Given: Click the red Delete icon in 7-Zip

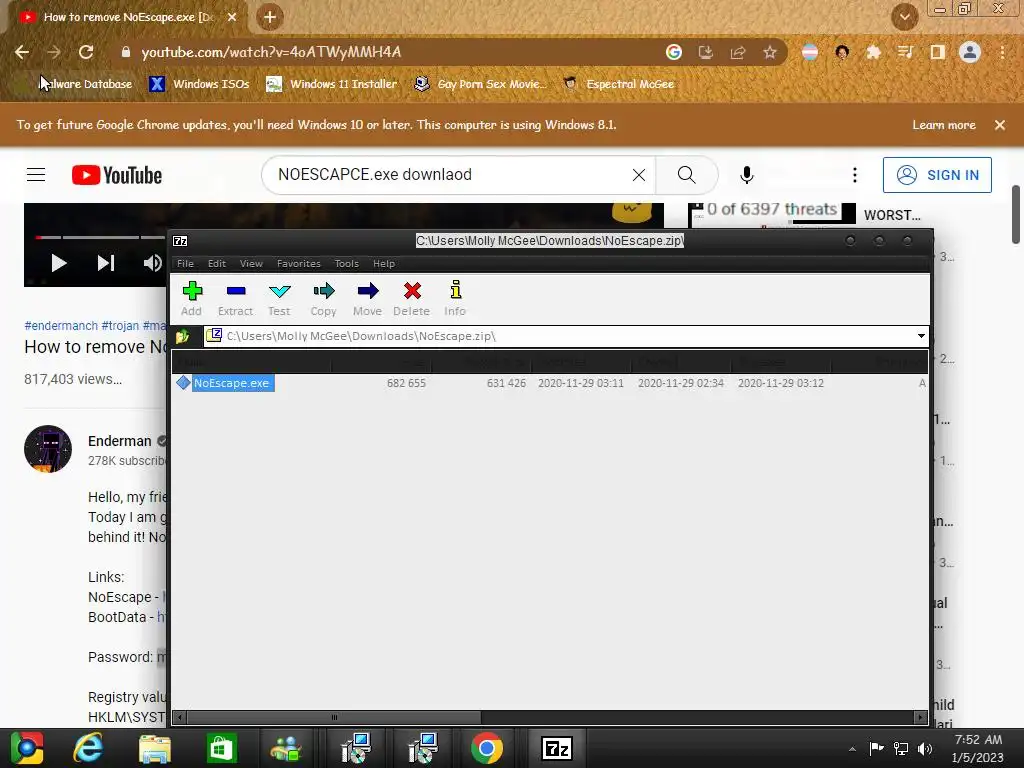Looking at the screenshot, I should pyautogui.click(x=411, y=298).
